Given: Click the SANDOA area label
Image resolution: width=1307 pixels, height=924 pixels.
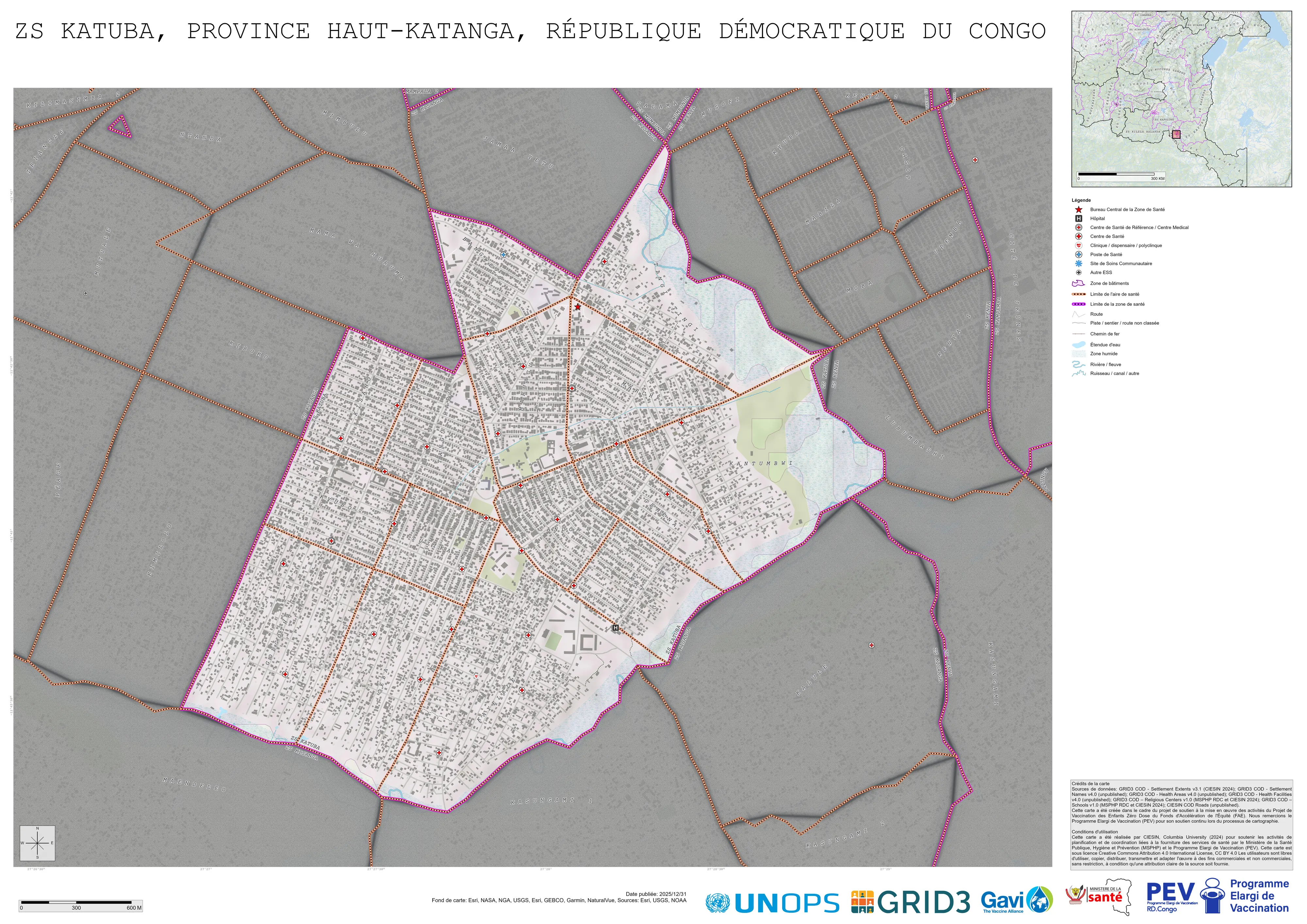Looking at the screenshot, I should (560, 529).
